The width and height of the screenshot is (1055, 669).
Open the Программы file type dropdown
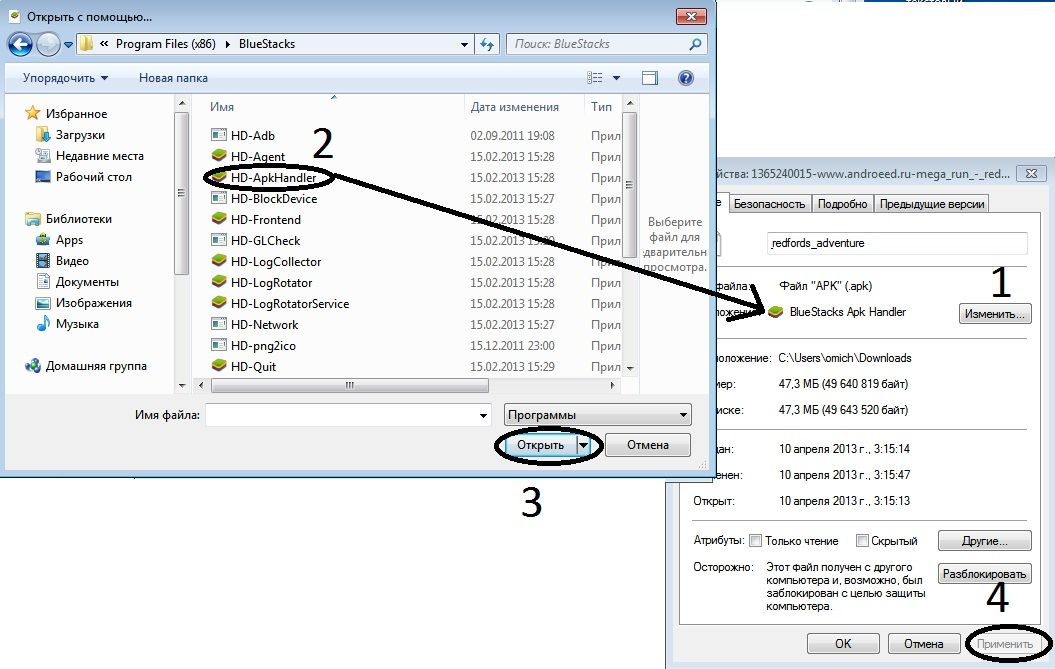pyautogui.click(x=598, y=415)
